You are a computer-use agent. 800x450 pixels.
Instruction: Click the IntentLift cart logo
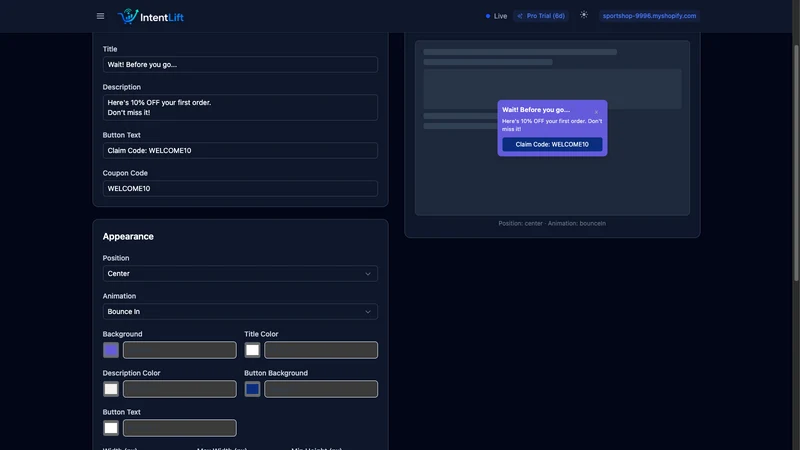pos(128,16)
